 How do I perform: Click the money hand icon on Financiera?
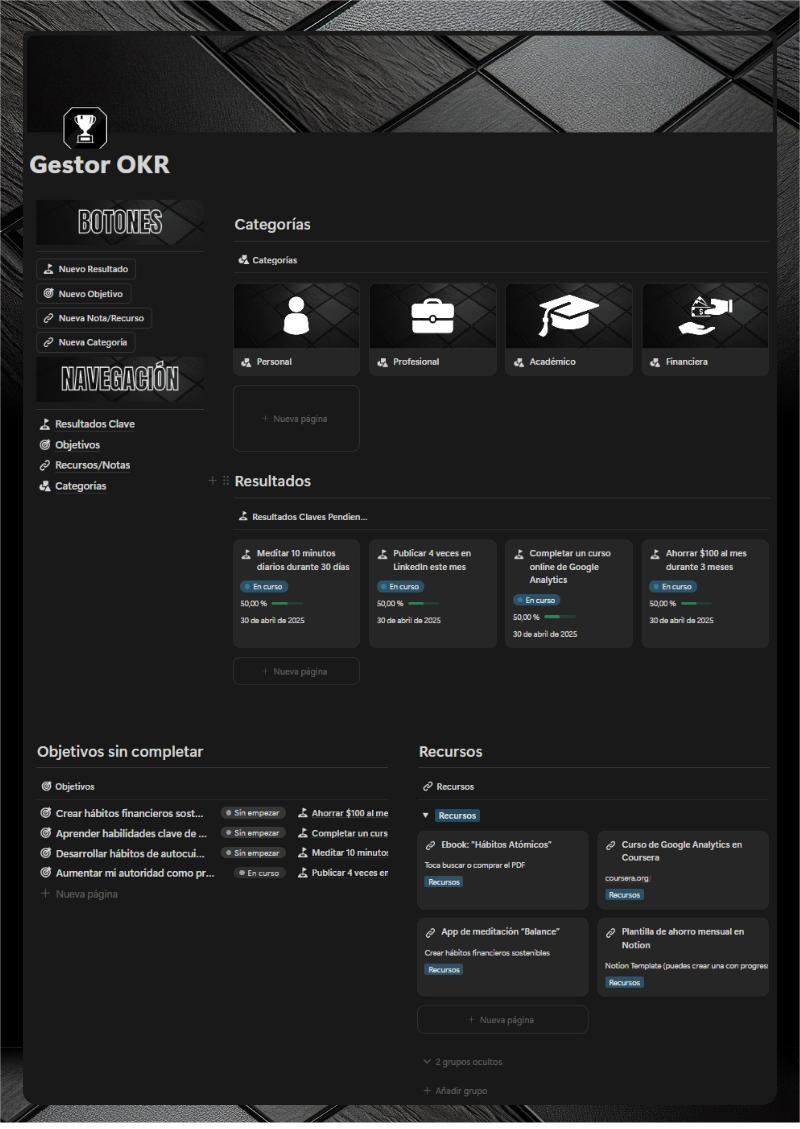(706, 316)
